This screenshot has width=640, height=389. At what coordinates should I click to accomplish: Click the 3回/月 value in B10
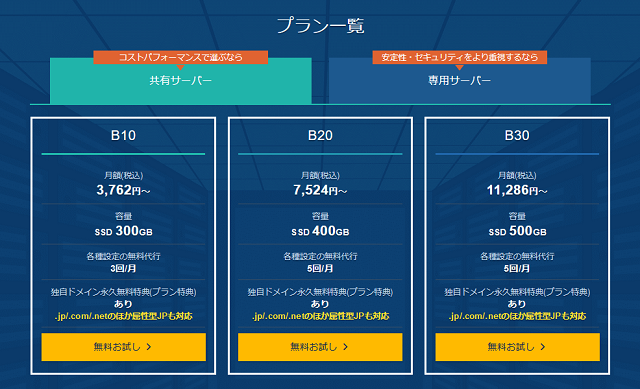(123, 269)
